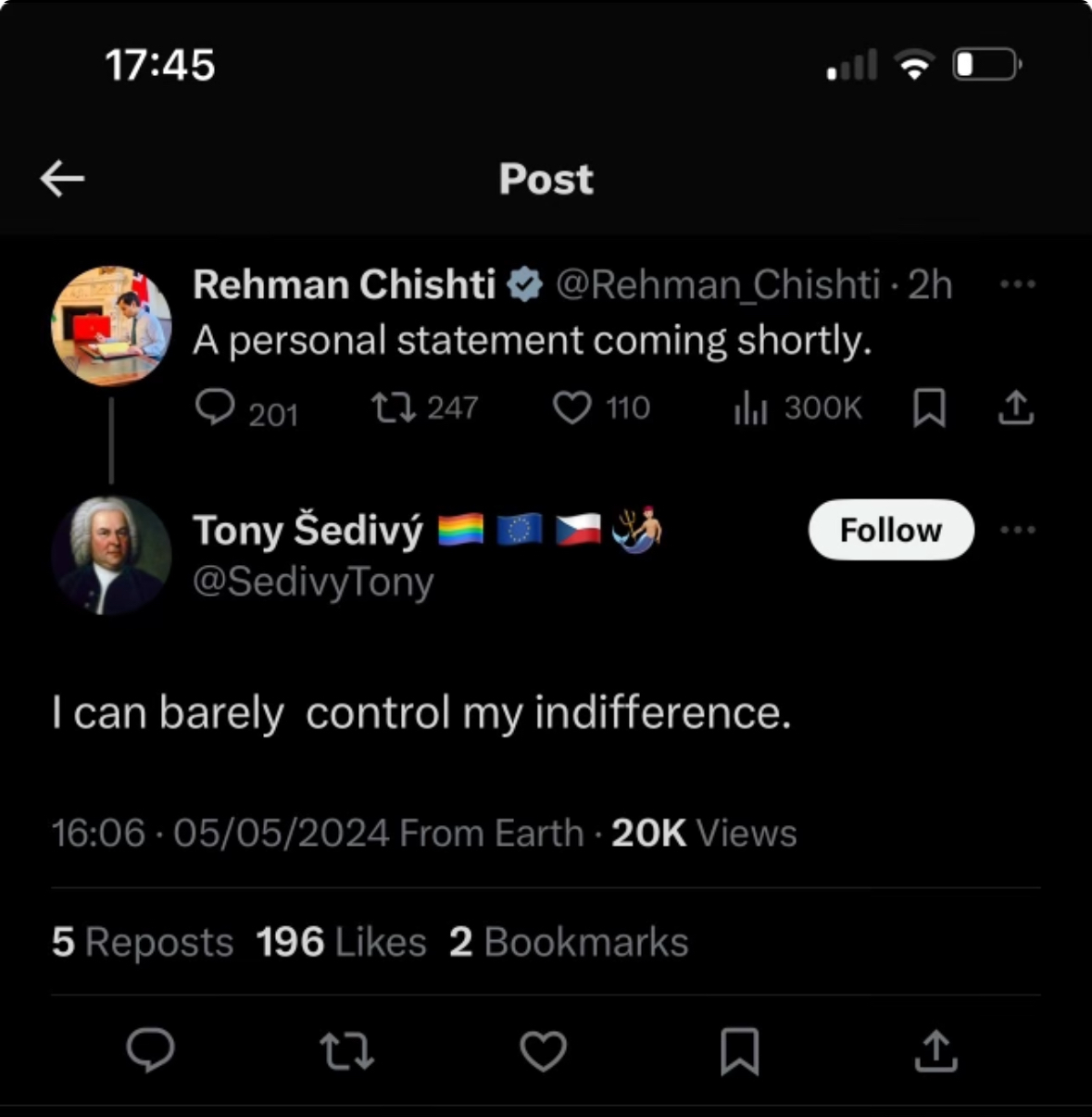This screenshot has width=1092, height=1117.
Task: Show the 196 Likes list
Action: coord(341,942)
